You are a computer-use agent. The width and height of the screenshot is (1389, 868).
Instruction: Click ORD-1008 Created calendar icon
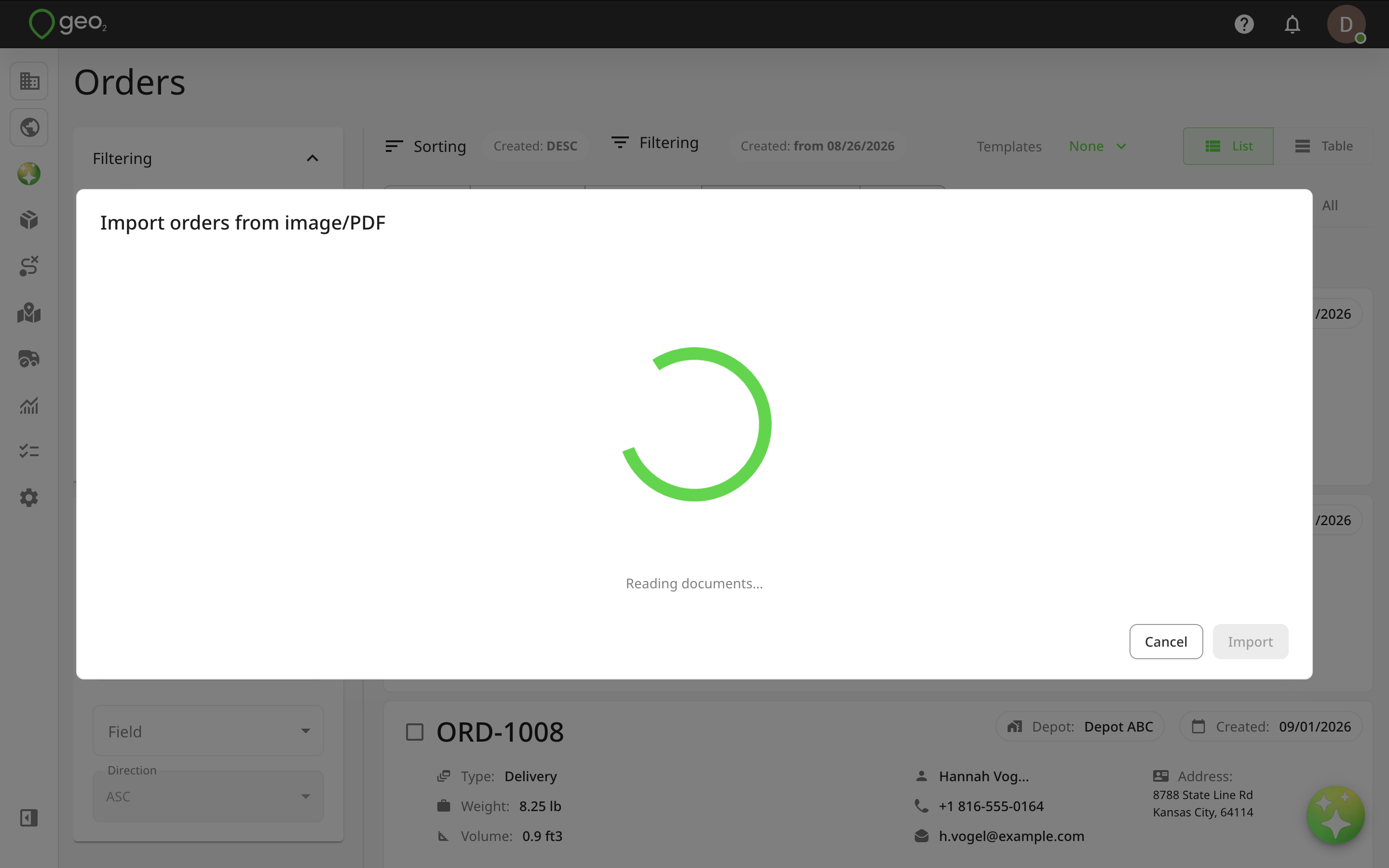tap(1198, 726)
